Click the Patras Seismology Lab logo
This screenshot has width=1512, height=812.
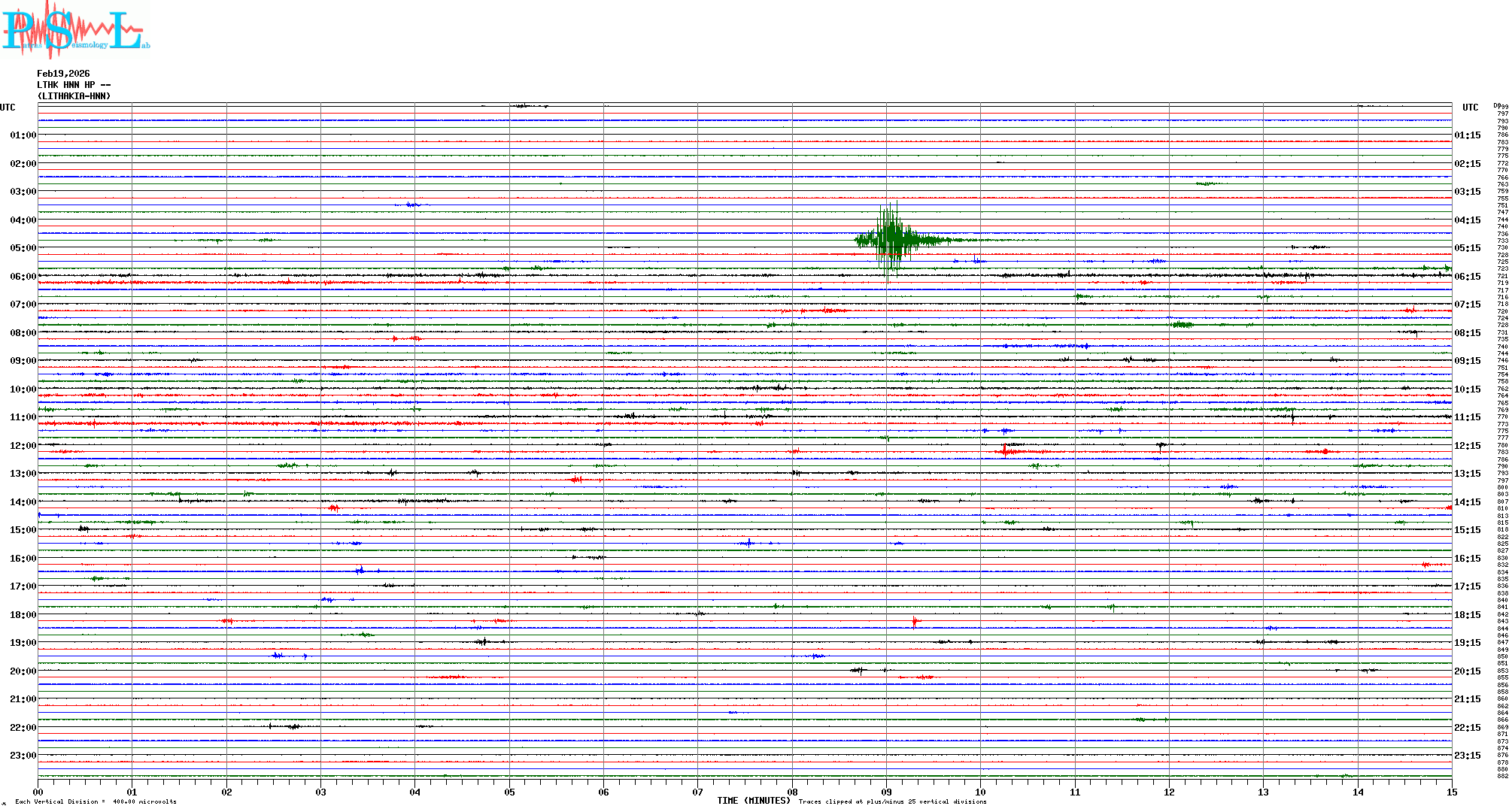coord(75,30)
